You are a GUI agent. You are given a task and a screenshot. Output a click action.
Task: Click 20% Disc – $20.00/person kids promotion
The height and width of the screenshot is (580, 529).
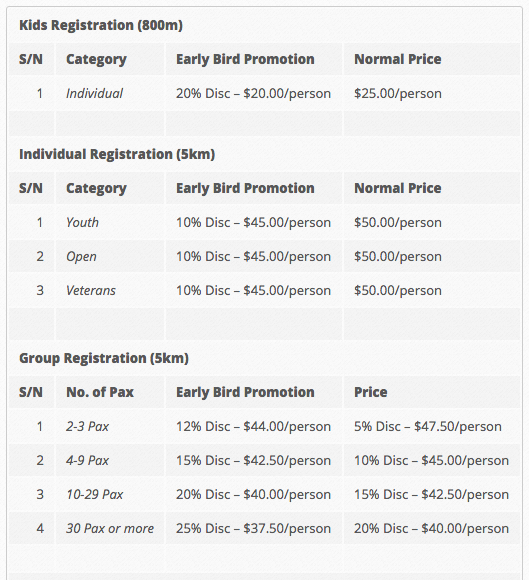click(253, 93)
